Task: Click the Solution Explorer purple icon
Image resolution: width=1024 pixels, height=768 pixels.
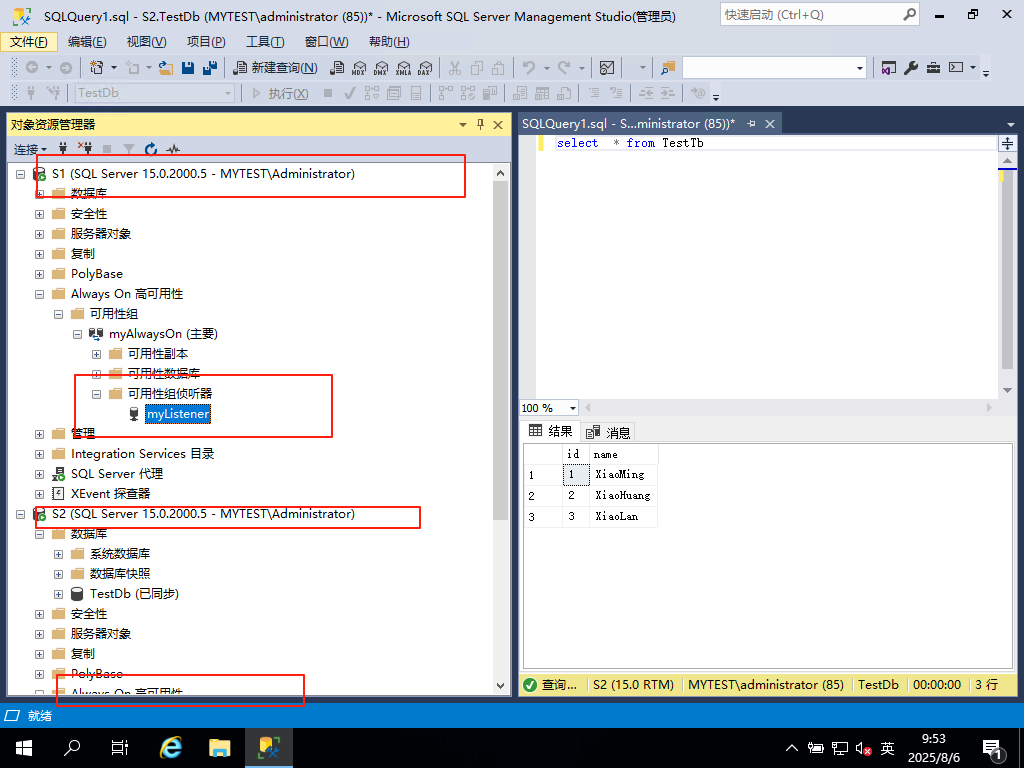Action: tap(888, 67)
